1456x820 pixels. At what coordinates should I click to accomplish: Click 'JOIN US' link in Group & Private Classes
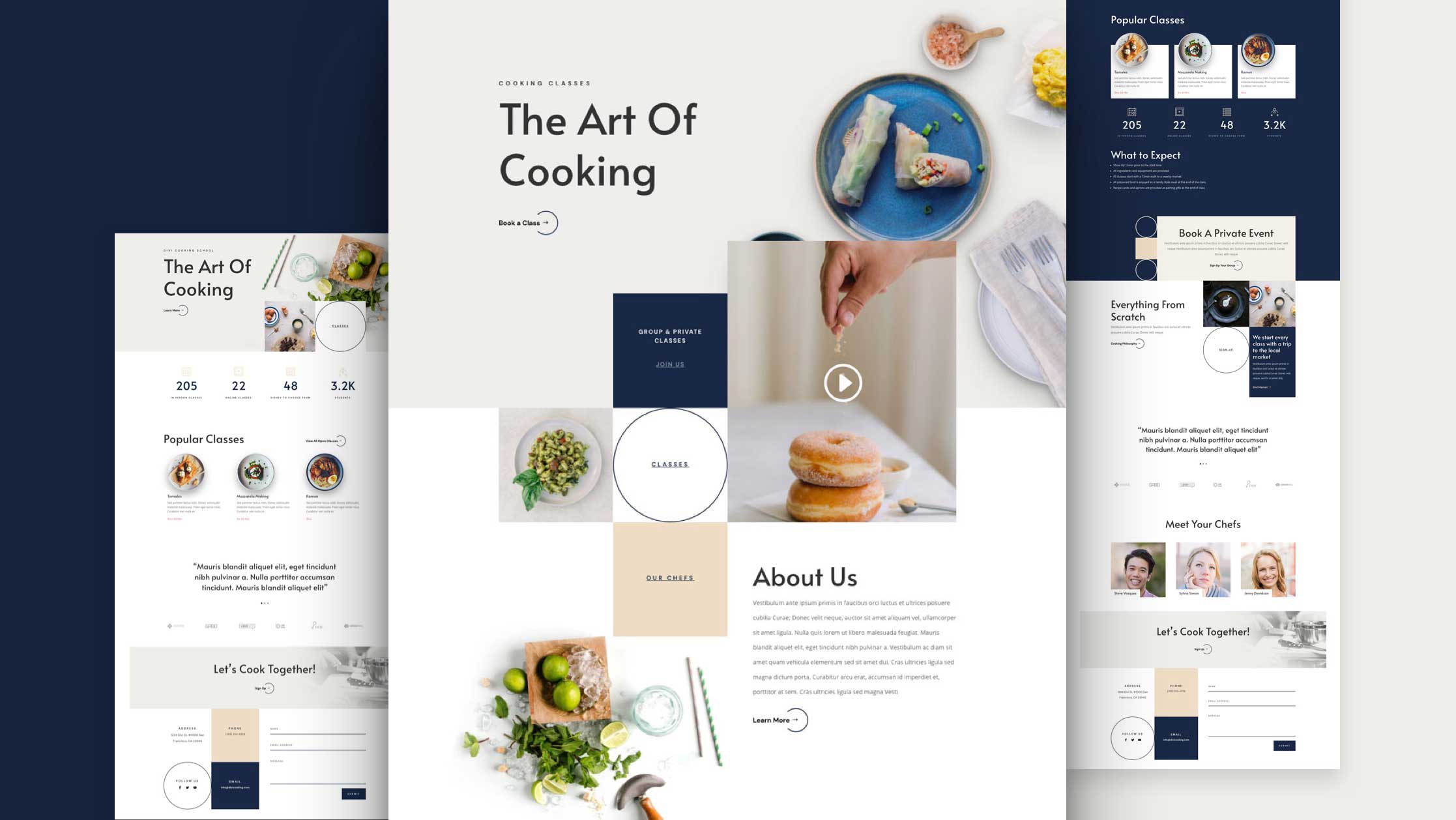tap(669, 364)
